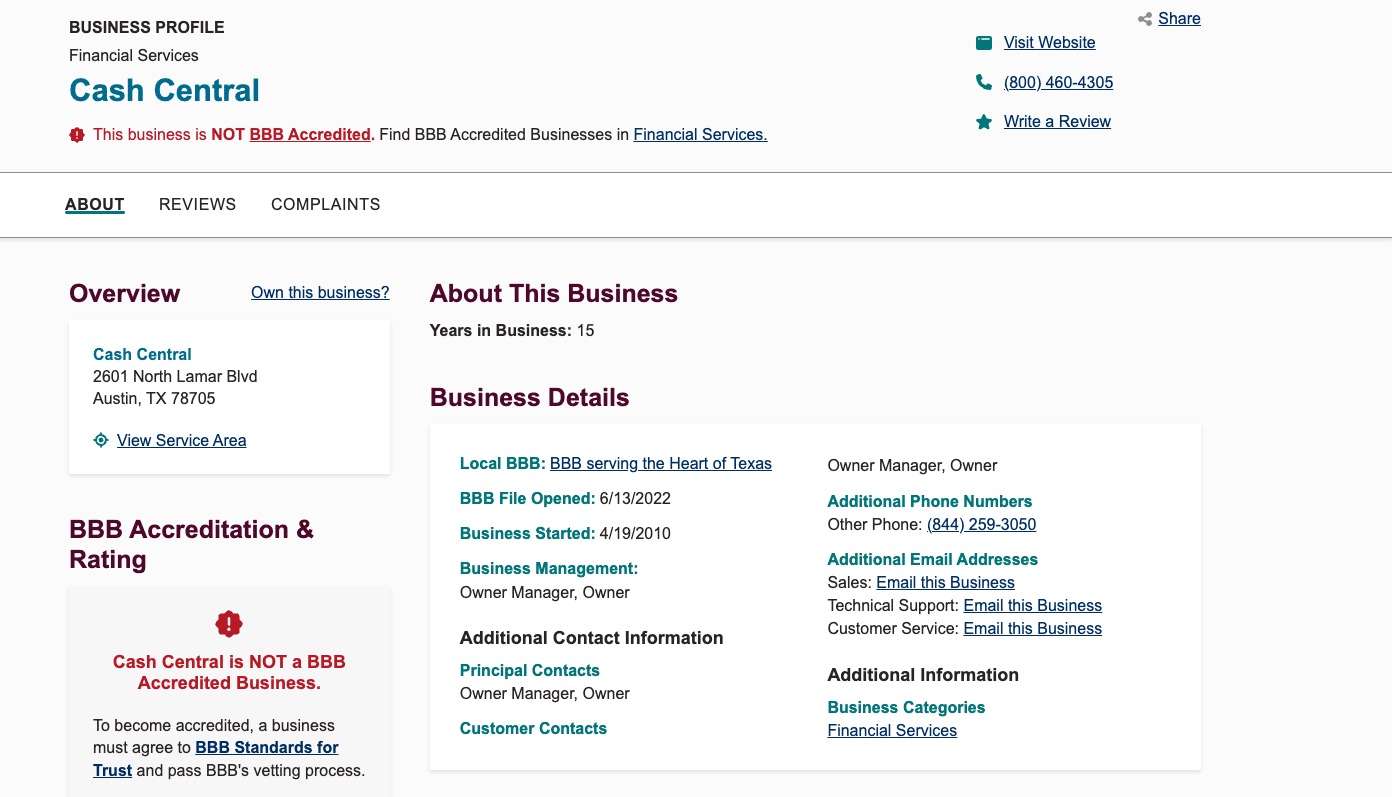Switch to the REVIEWS tab

point(197,204)
